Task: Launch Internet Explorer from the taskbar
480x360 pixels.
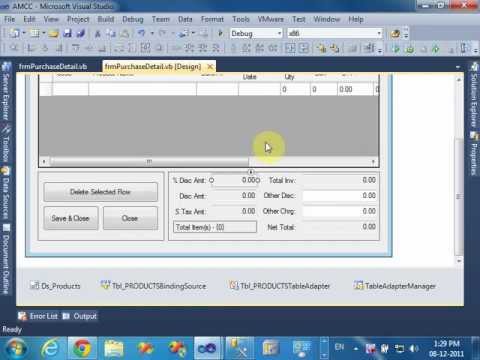Action: 49,349
